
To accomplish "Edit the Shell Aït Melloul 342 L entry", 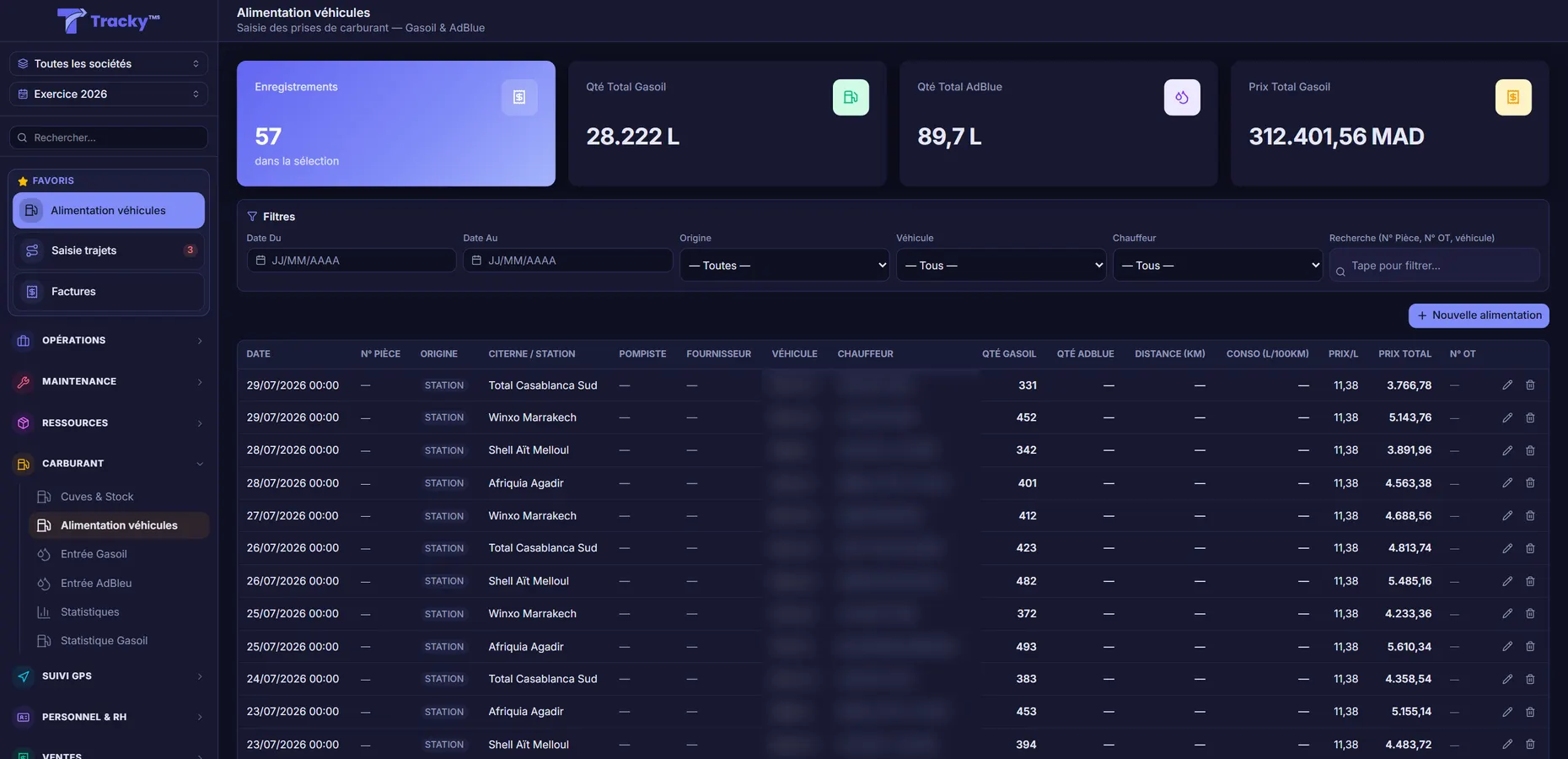I will (x=1507, y=450).
